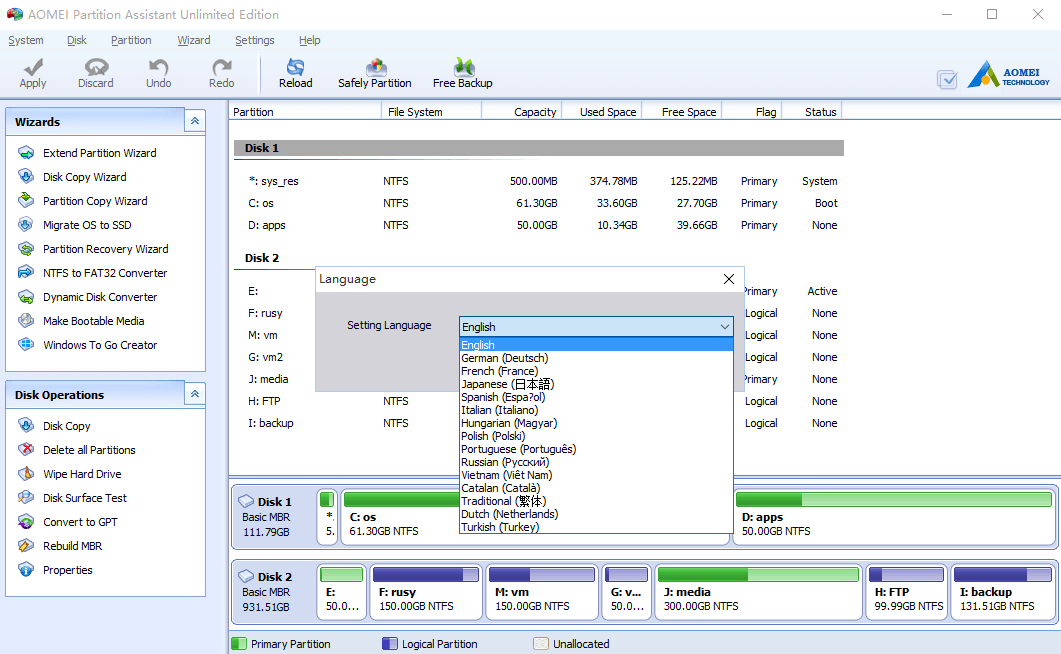The image size is (1061, 654).
Task: Select H: FTP partition block in disk map
Action: click(907, 592)
